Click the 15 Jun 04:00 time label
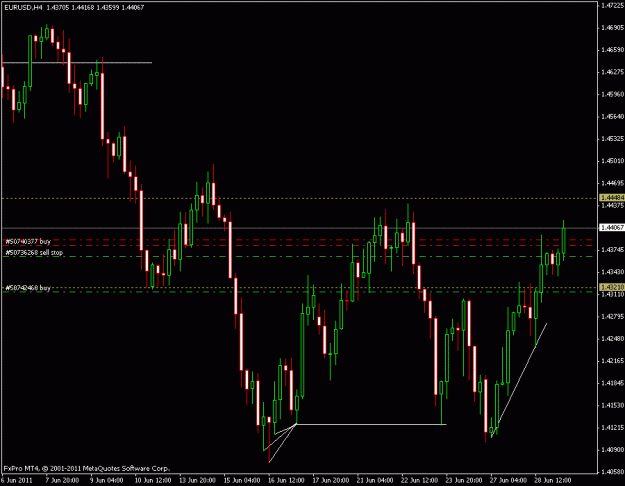625x486 pixels. (x=242, y=480)
